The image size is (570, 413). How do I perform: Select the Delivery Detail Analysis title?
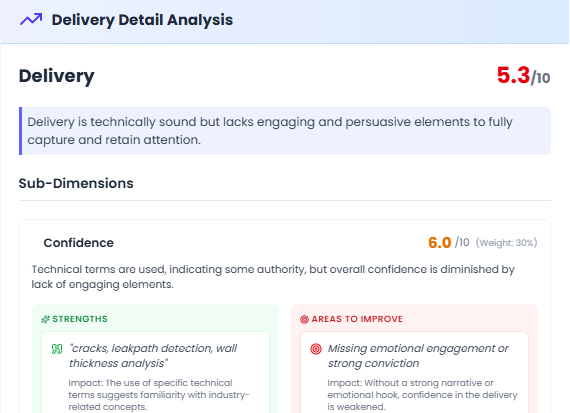click(142, 20)
